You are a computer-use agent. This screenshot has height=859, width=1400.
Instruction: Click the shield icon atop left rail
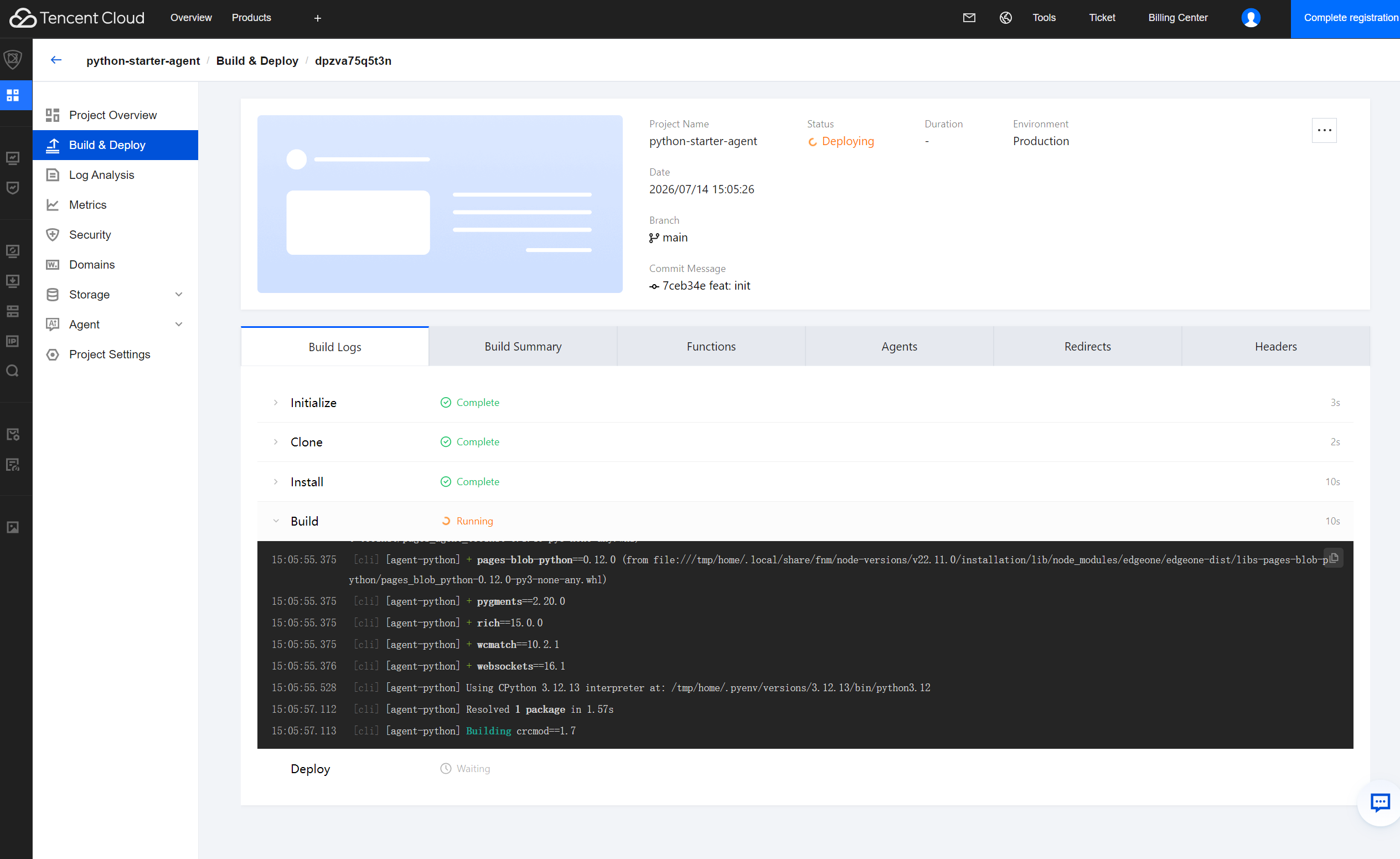[13, 59]
